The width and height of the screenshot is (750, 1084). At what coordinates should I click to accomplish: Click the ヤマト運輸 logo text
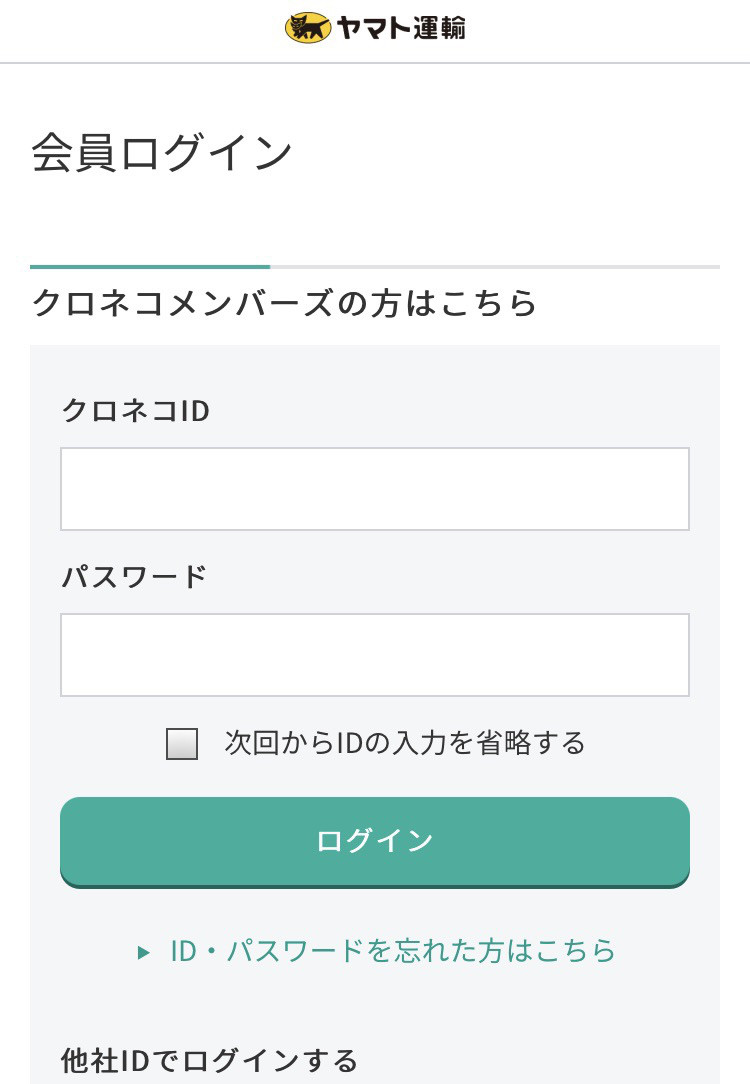point(401,28)
